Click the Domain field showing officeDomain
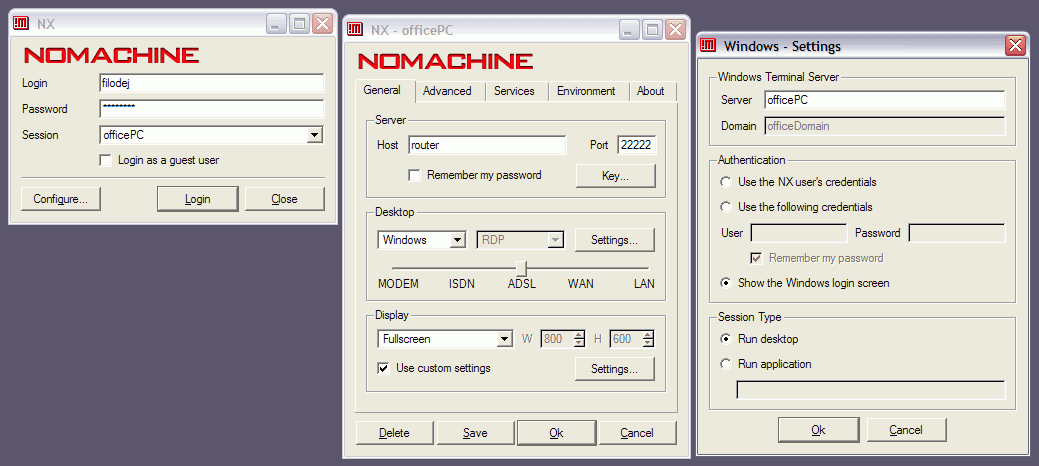Screen dimensions: 1039x466 pos(885,126)
